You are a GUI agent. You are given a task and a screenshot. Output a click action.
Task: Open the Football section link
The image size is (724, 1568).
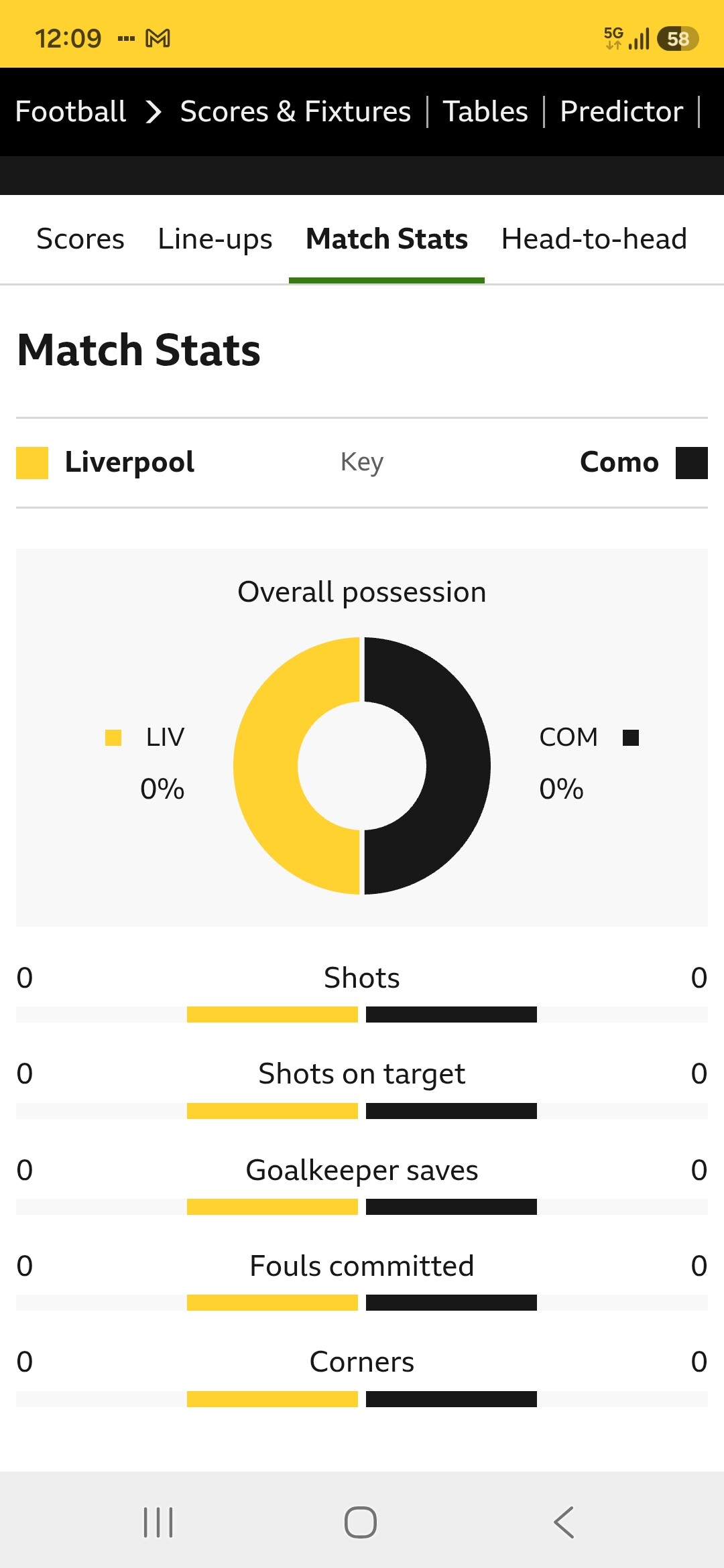click(70, 111)
